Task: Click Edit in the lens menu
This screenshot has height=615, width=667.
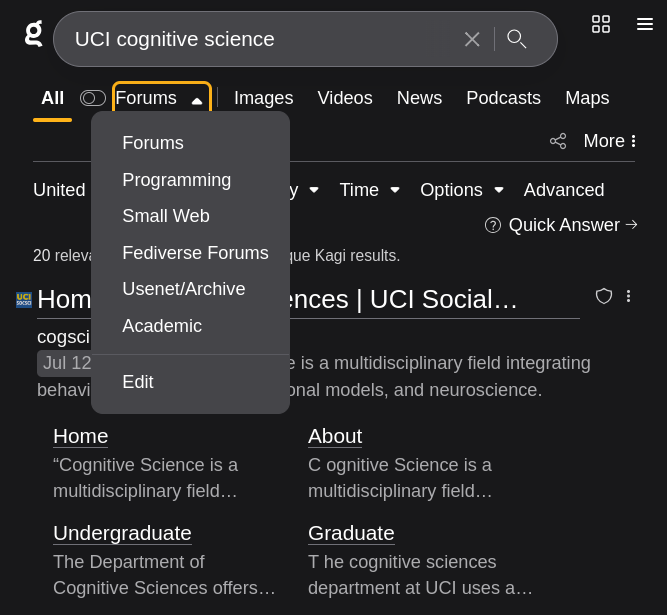Action: pyautogui.click(x=138, y=382)
